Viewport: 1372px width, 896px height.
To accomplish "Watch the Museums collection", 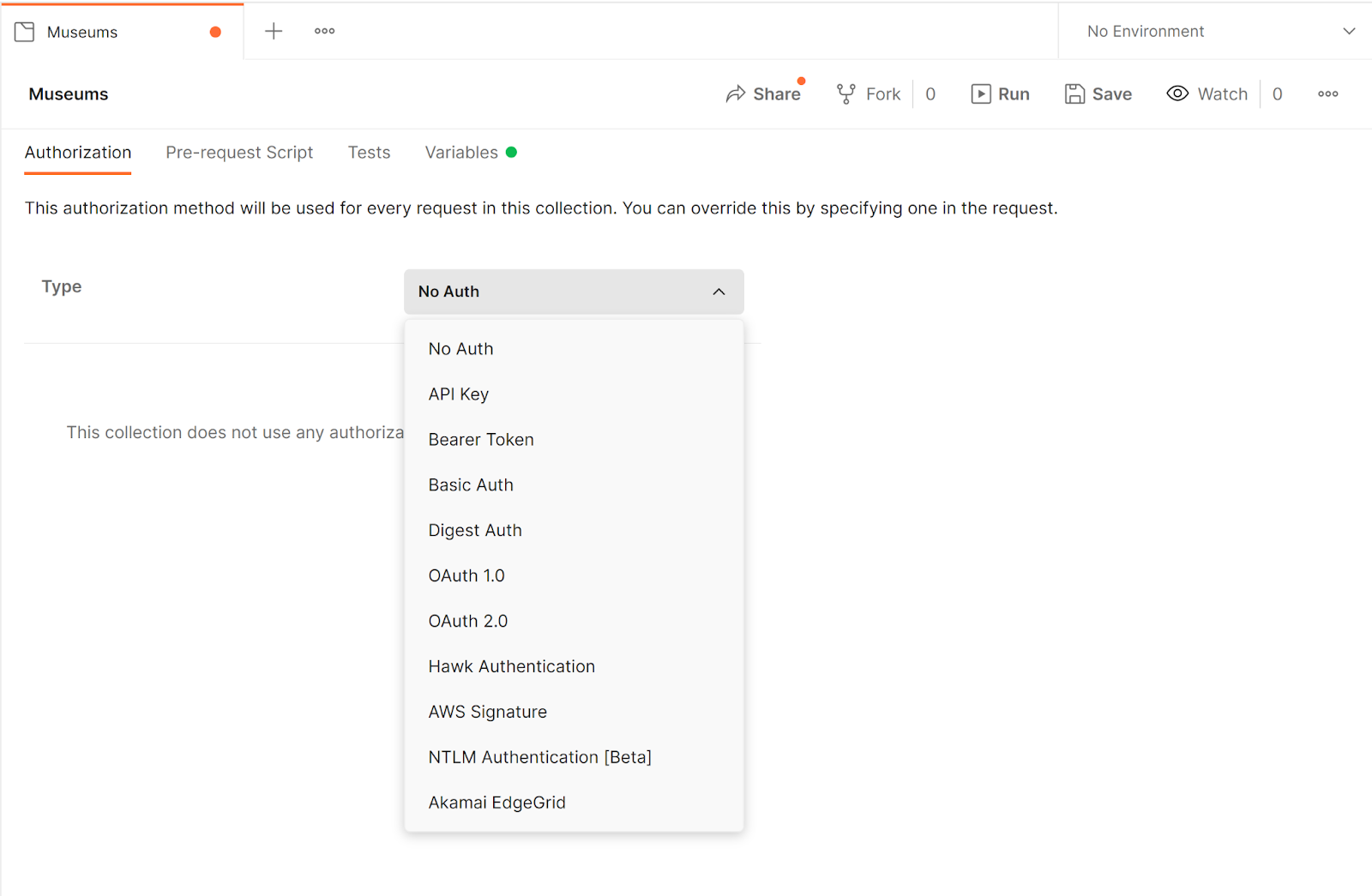I will coord(1207,93).
